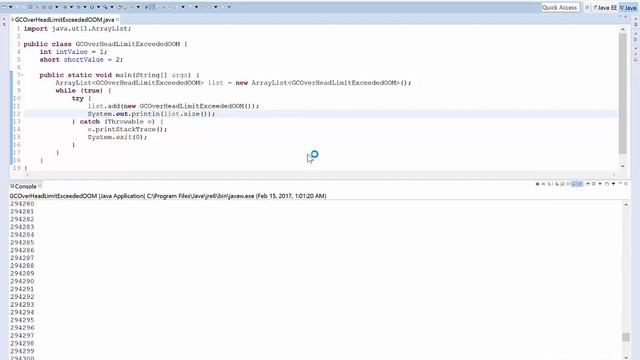Screen dimensions: 640x360
Task: Click the e.printStackTrace() line
Action: (x=127, y=129)
